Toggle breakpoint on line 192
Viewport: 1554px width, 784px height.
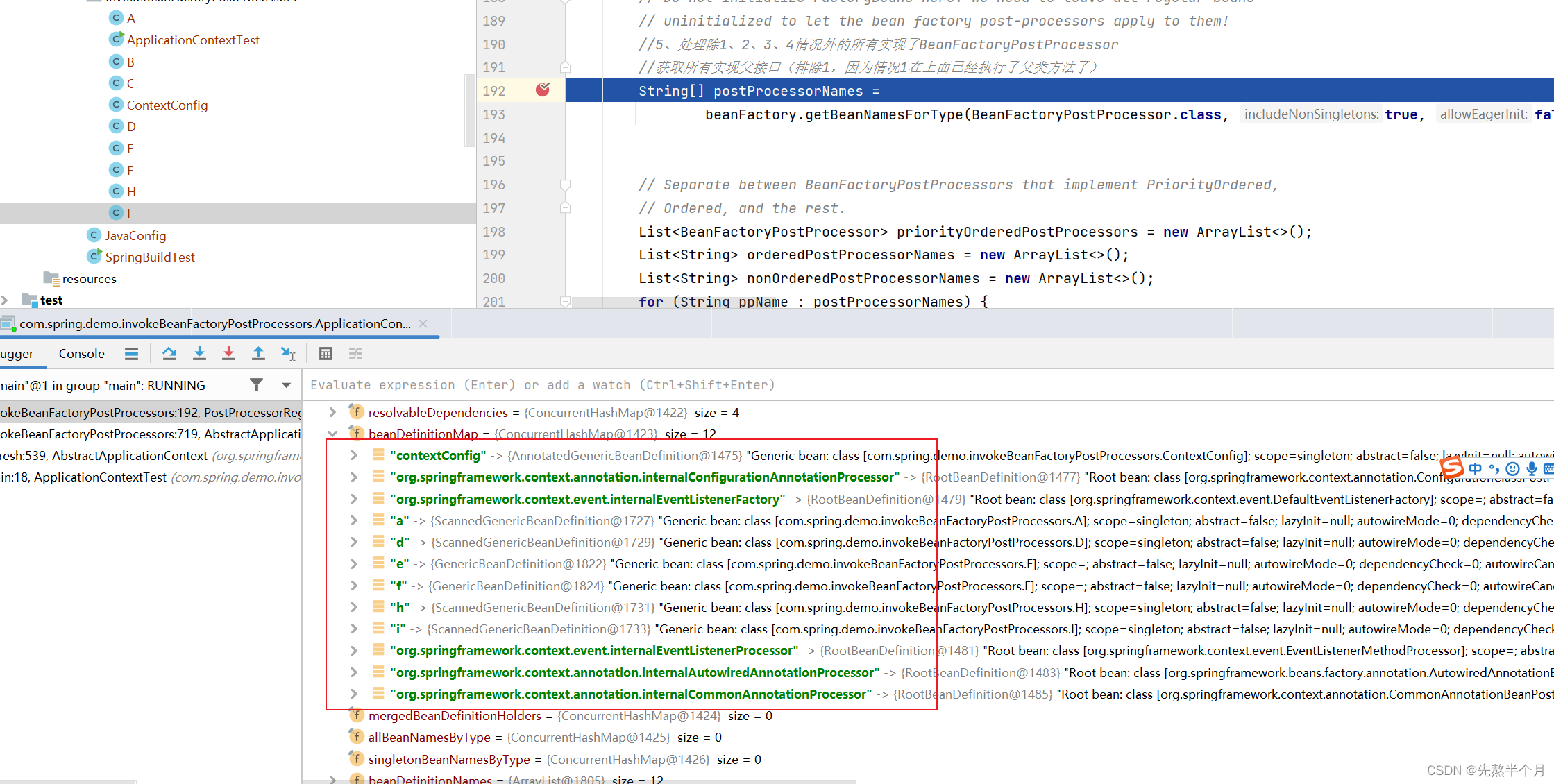543,90
